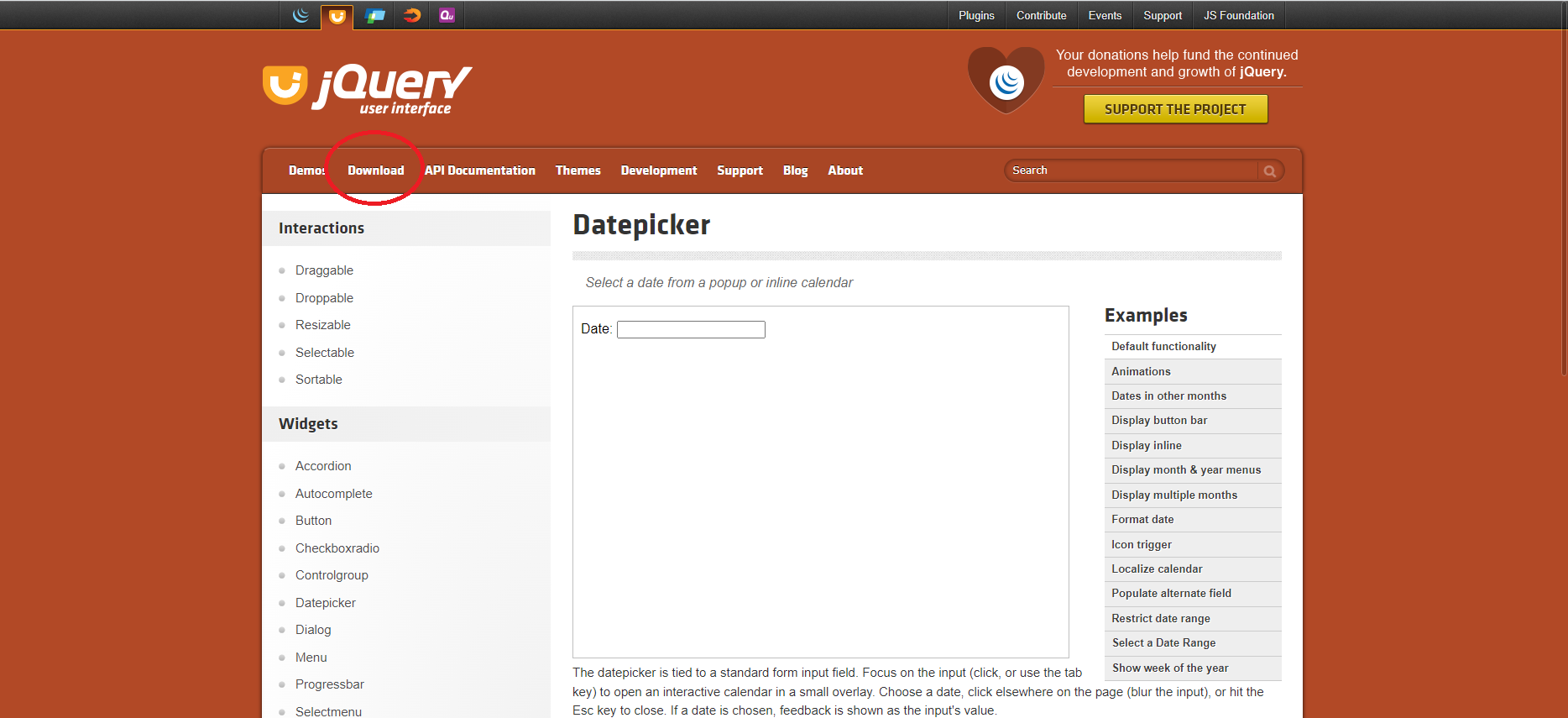Open Controlgroup widget demo
This screenshot has height=718, width=1568.
332,575
